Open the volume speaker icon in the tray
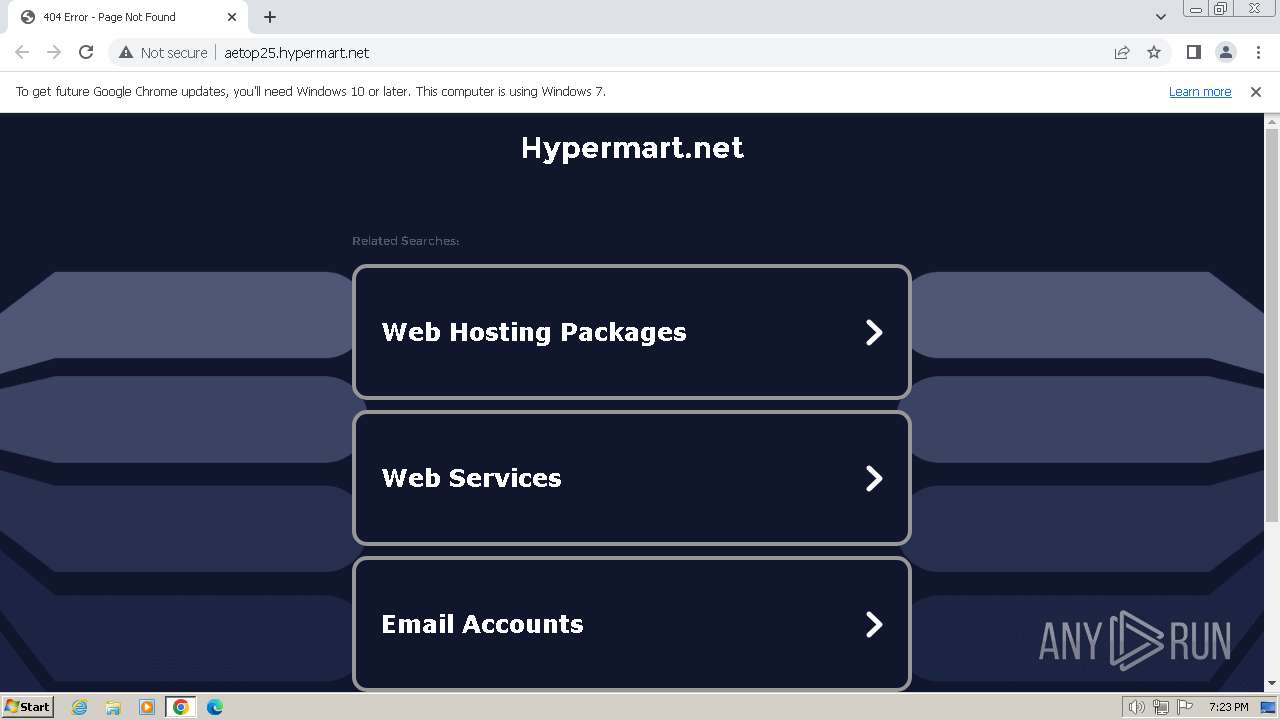 [1137, 707]
